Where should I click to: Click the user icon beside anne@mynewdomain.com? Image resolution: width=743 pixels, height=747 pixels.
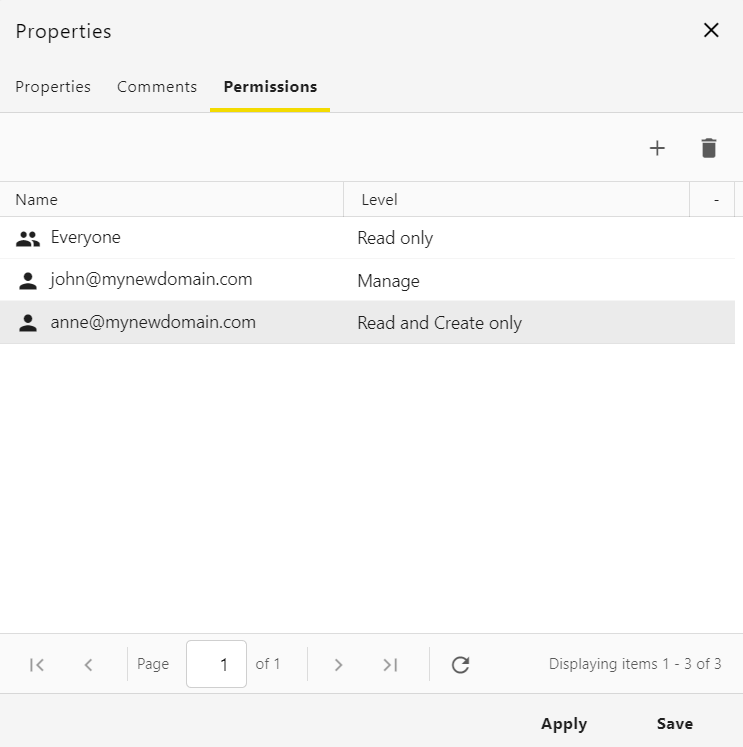[28, 323]
